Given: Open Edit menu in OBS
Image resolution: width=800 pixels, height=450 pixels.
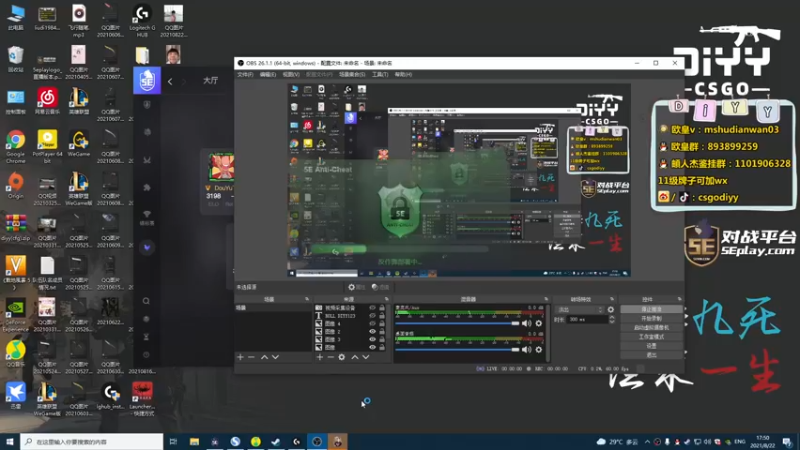Looking at the screenshot, I should 268,74.
